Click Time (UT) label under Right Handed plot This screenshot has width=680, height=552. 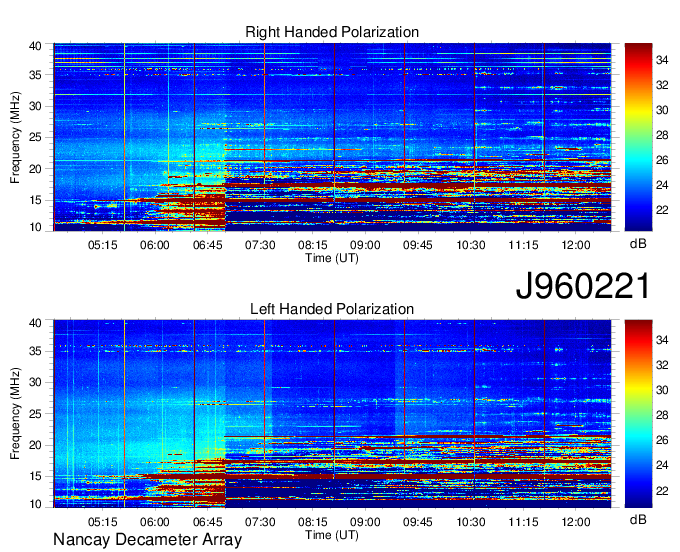click(x=332, y=258)
